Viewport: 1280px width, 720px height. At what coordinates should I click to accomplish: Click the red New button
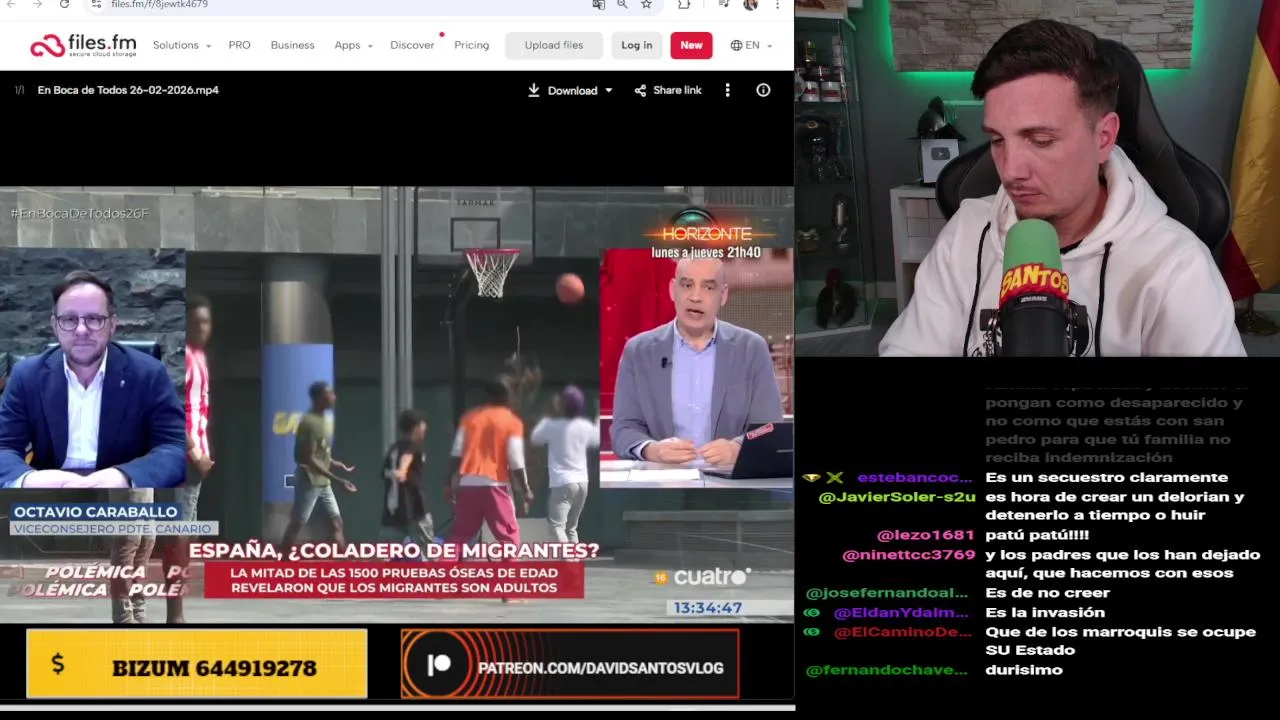pos(691,45)
